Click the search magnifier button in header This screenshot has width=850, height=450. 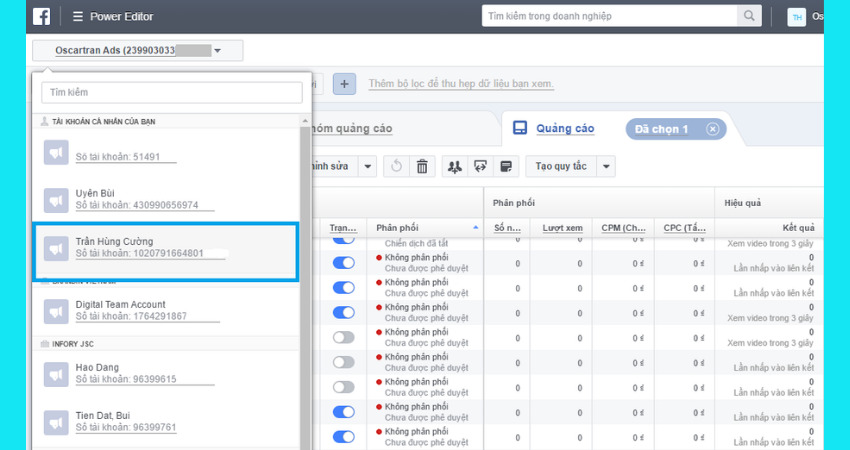coord(749,16)
